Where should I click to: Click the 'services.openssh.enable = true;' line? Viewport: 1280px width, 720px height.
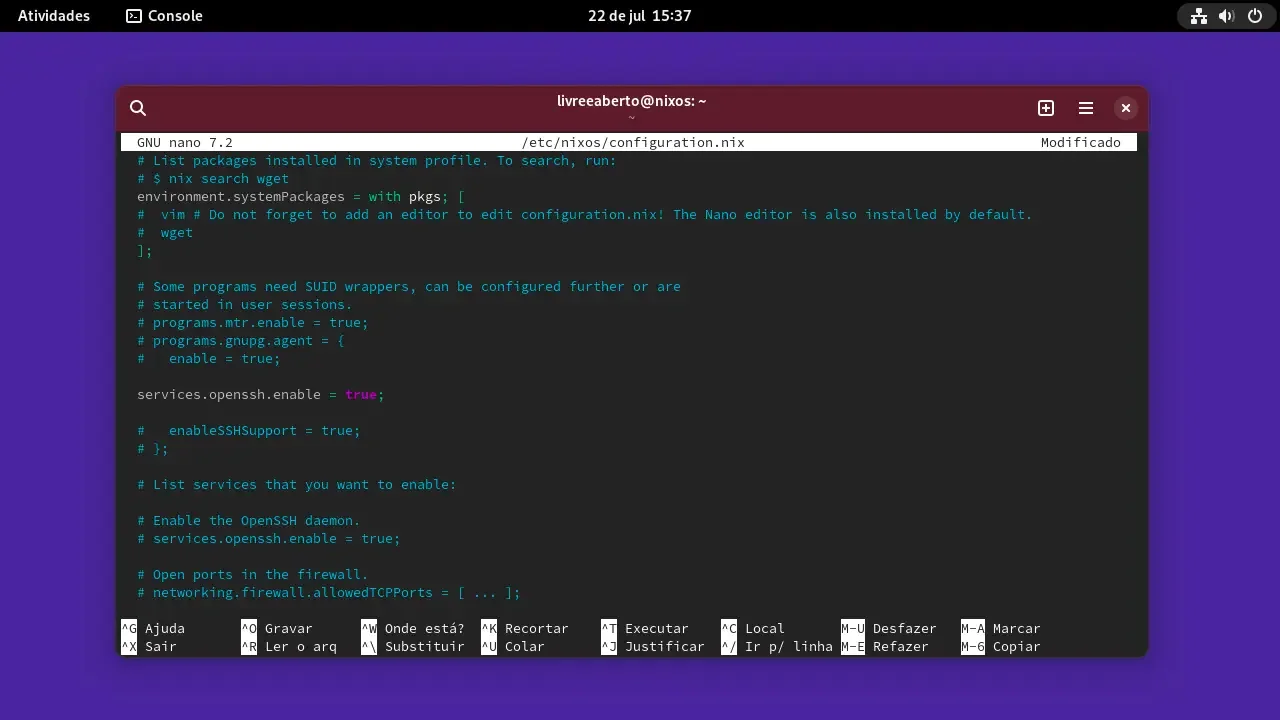click(x=261, y=395)
